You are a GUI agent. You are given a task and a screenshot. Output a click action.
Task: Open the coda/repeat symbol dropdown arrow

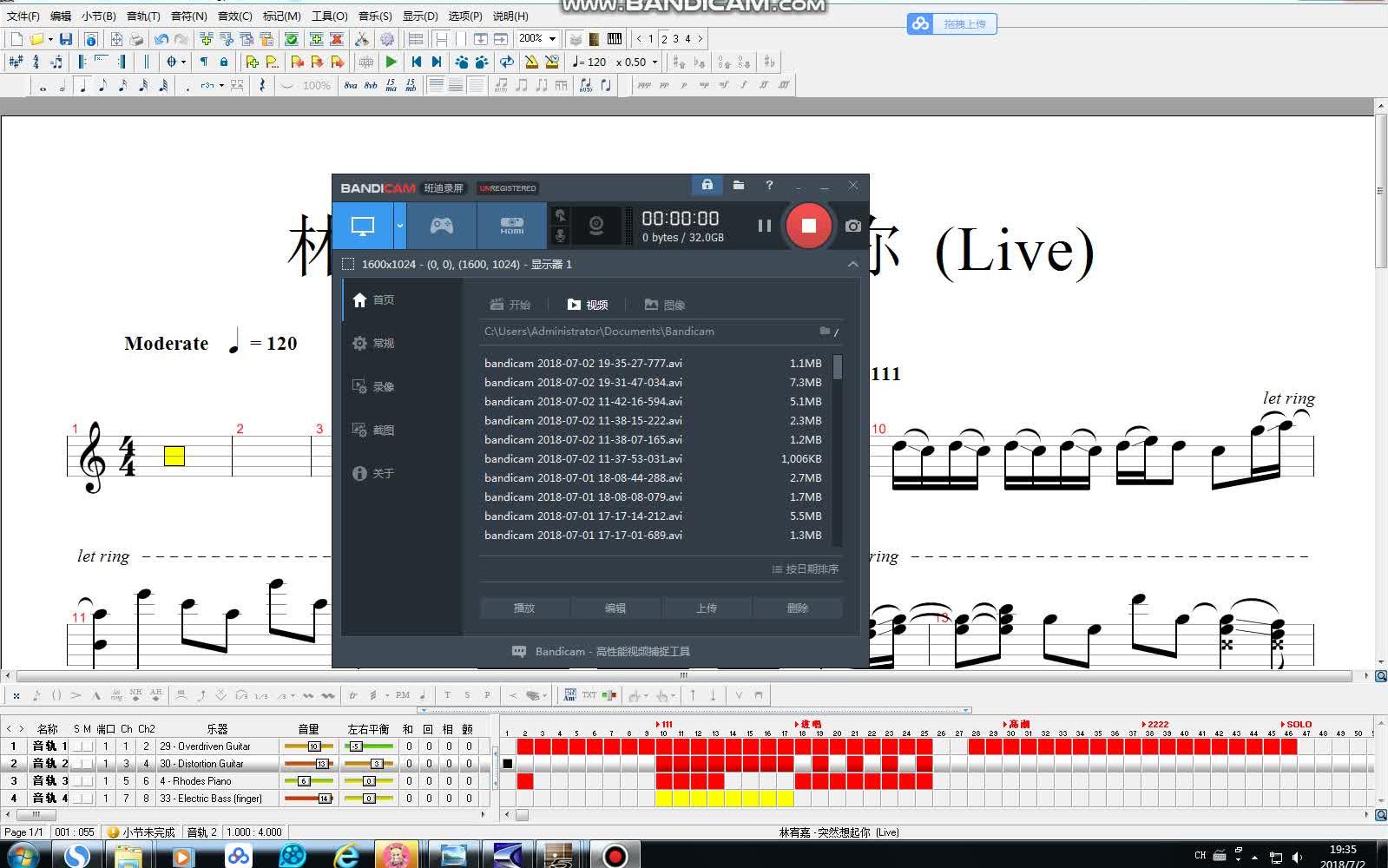tap(183, 62)
